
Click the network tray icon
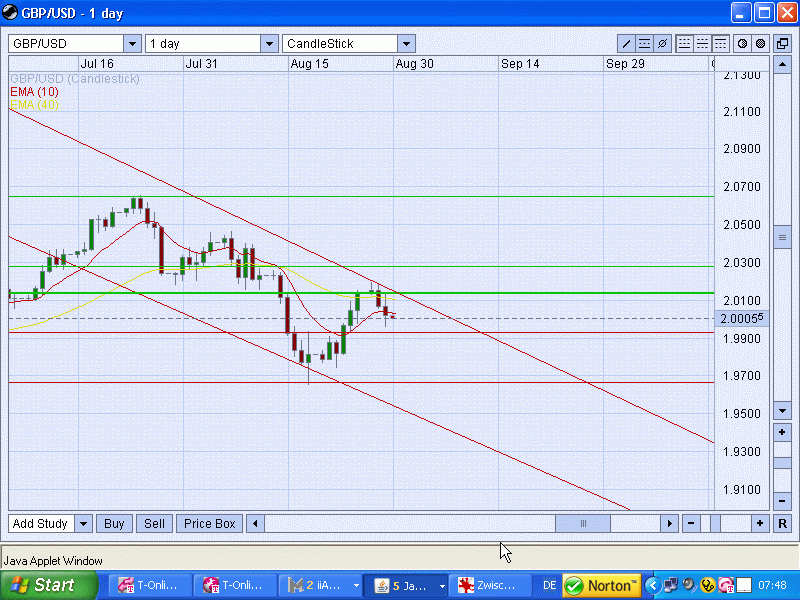[x=671, y=585]
